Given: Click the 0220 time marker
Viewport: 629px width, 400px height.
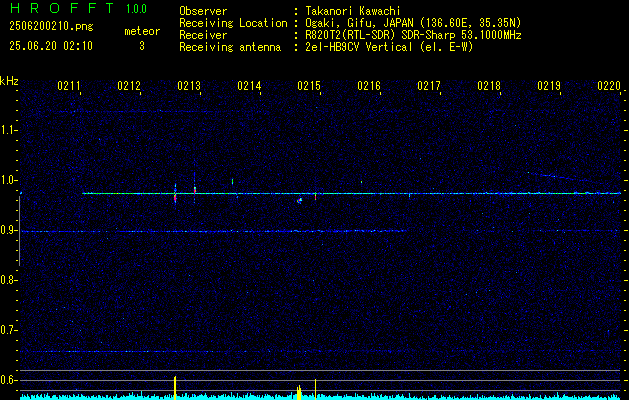Looking at the screenshot, I should [x=609, y=85].
